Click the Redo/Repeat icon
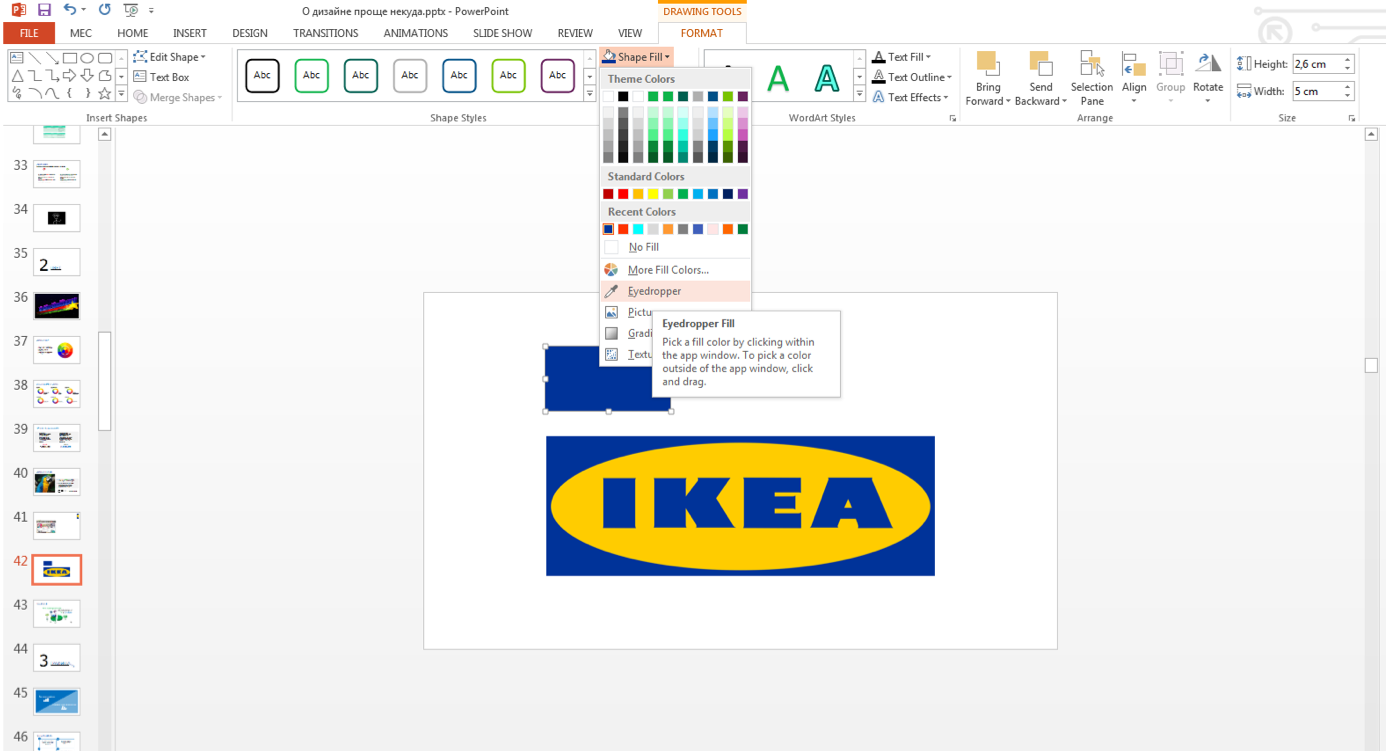Image resolution: width=1386 pixels, height=751 pixels. [104, 10]
